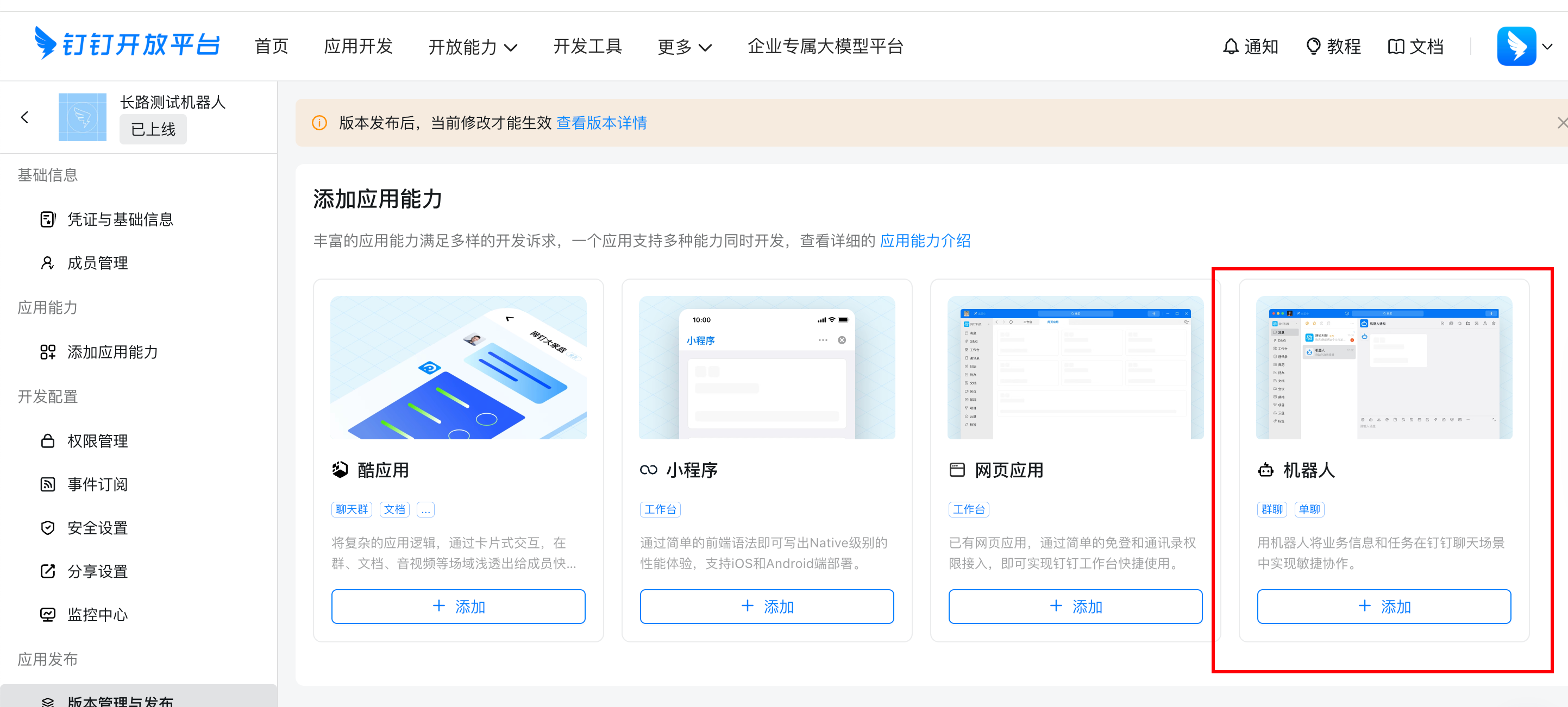Expand the 开放能力 dropdown menu
1568x707 pixels.
coord(472,46)
